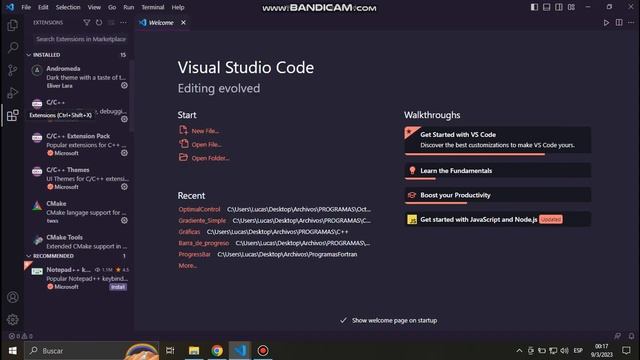The height and width of the screenshot is (360, 640).
Task: Open Source Control view
Action: pyautogui.click(x=13, y=70)
